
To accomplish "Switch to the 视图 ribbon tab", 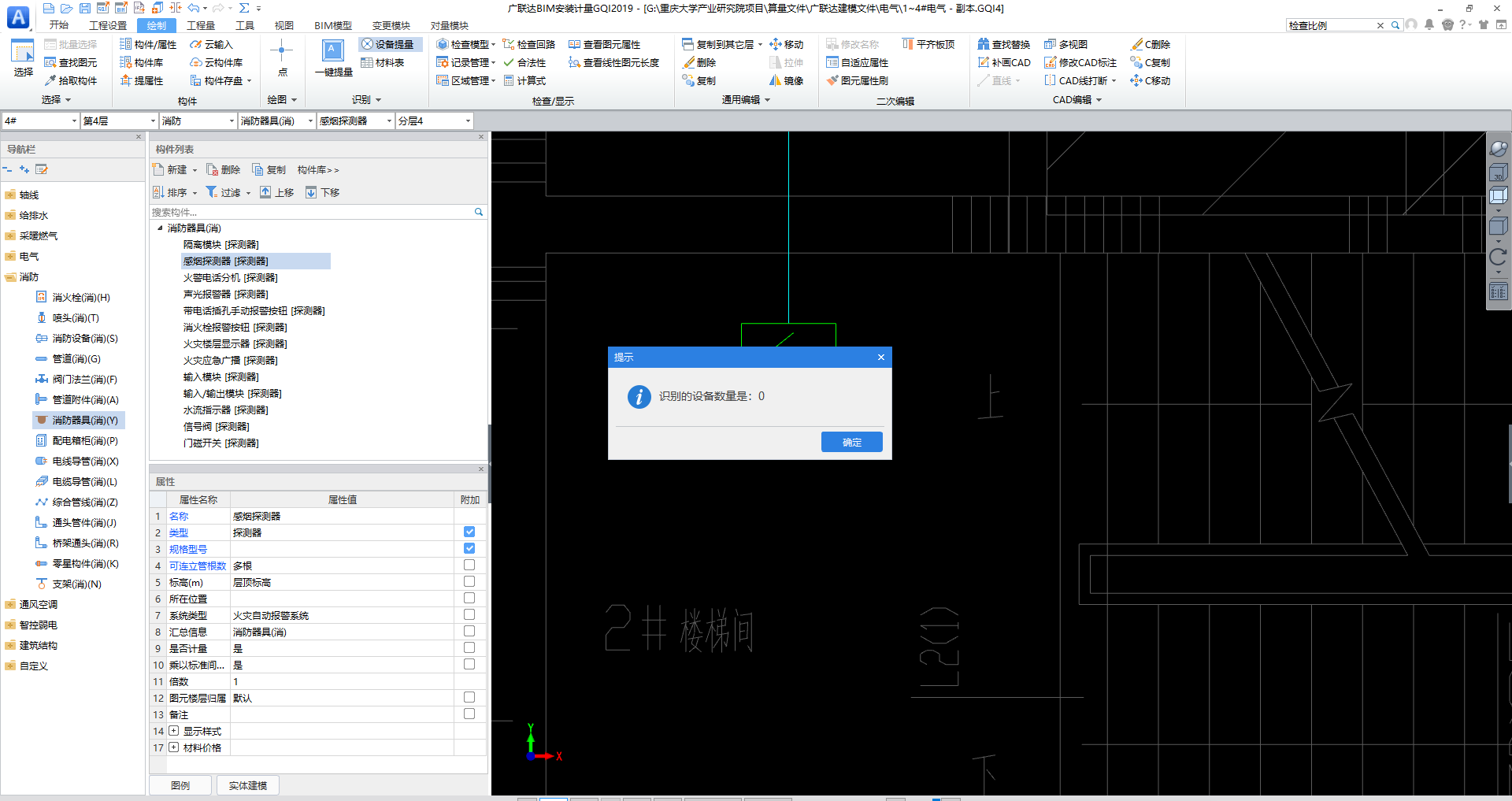I will pos(284,25).
